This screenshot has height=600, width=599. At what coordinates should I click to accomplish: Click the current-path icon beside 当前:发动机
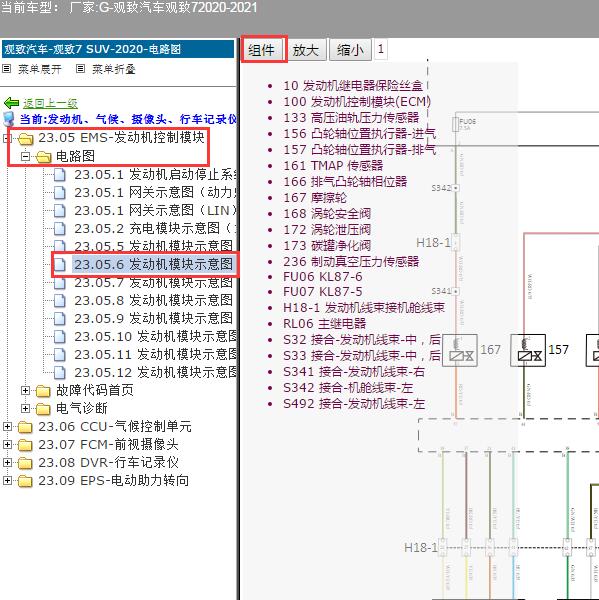pyautogui.click(x=8, y=119)
